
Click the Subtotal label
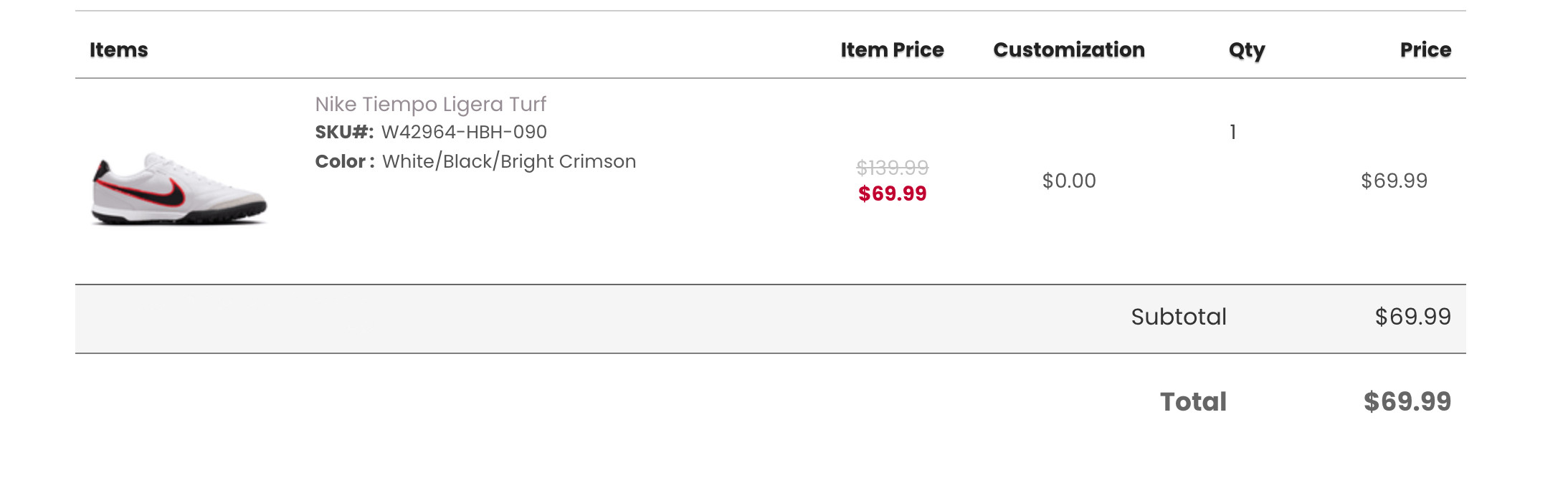1178,317
